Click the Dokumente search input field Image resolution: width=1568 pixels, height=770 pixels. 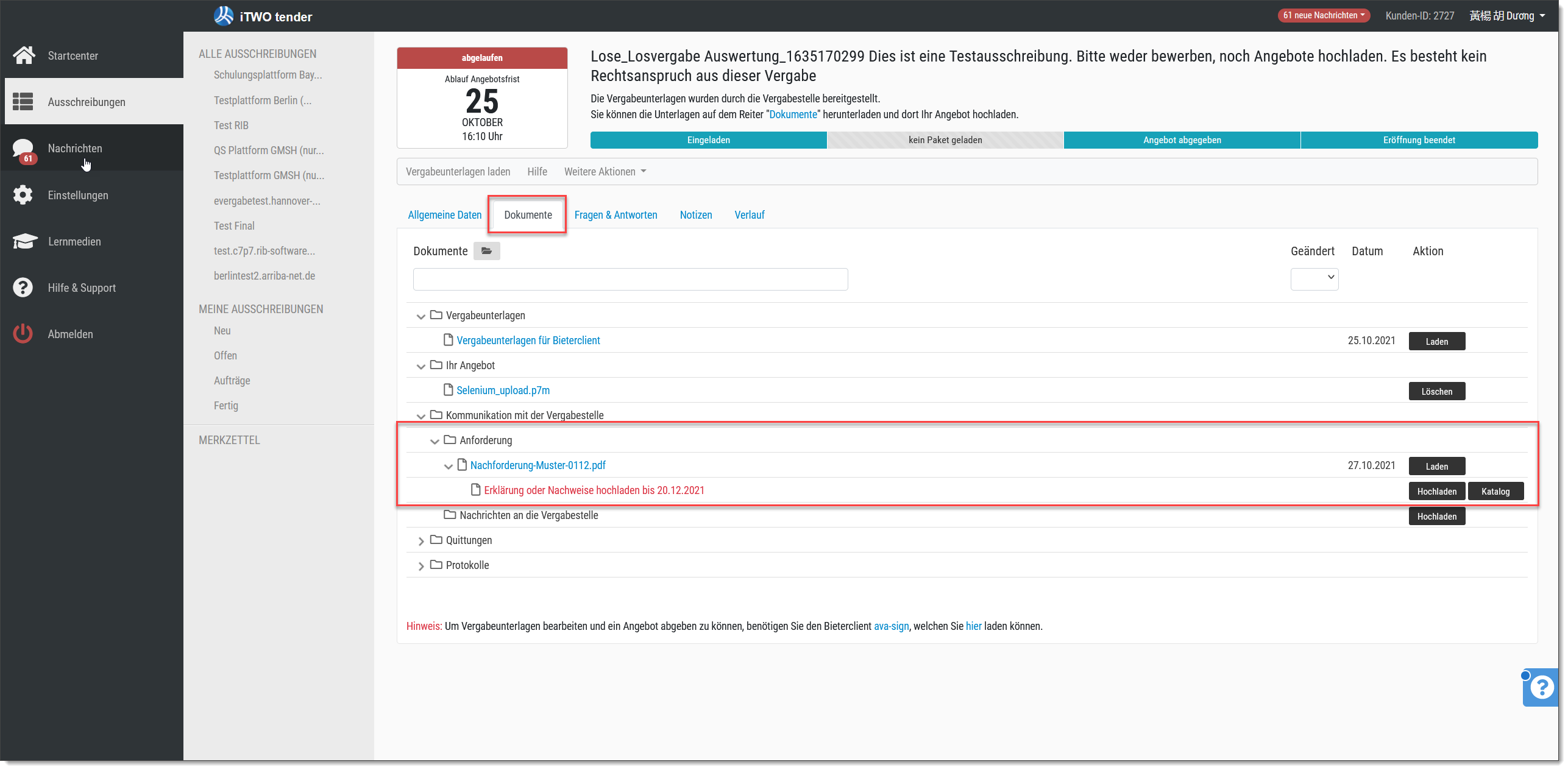[630, 279]
